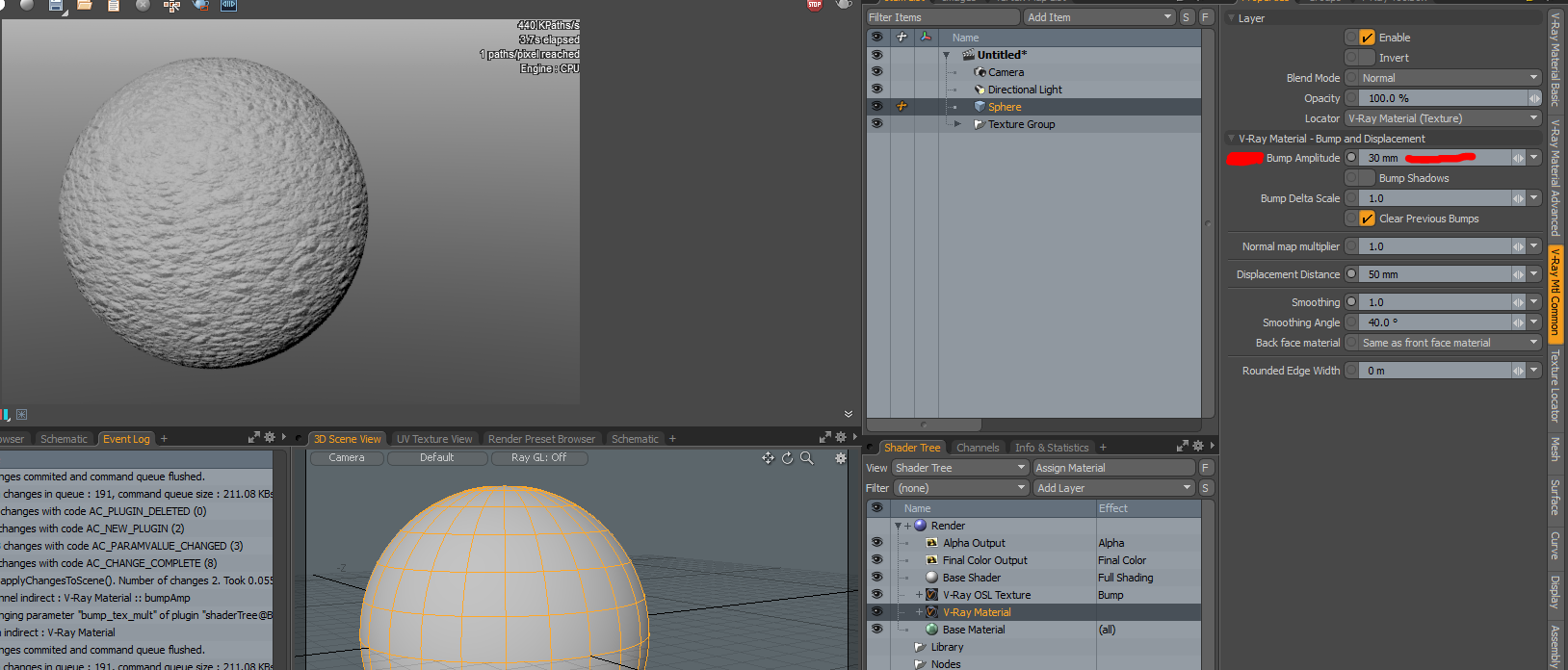The height and width of the screenshot is (670, 1568).
Task: Click the Default shading button in viewport
Action: coord(437,458)
